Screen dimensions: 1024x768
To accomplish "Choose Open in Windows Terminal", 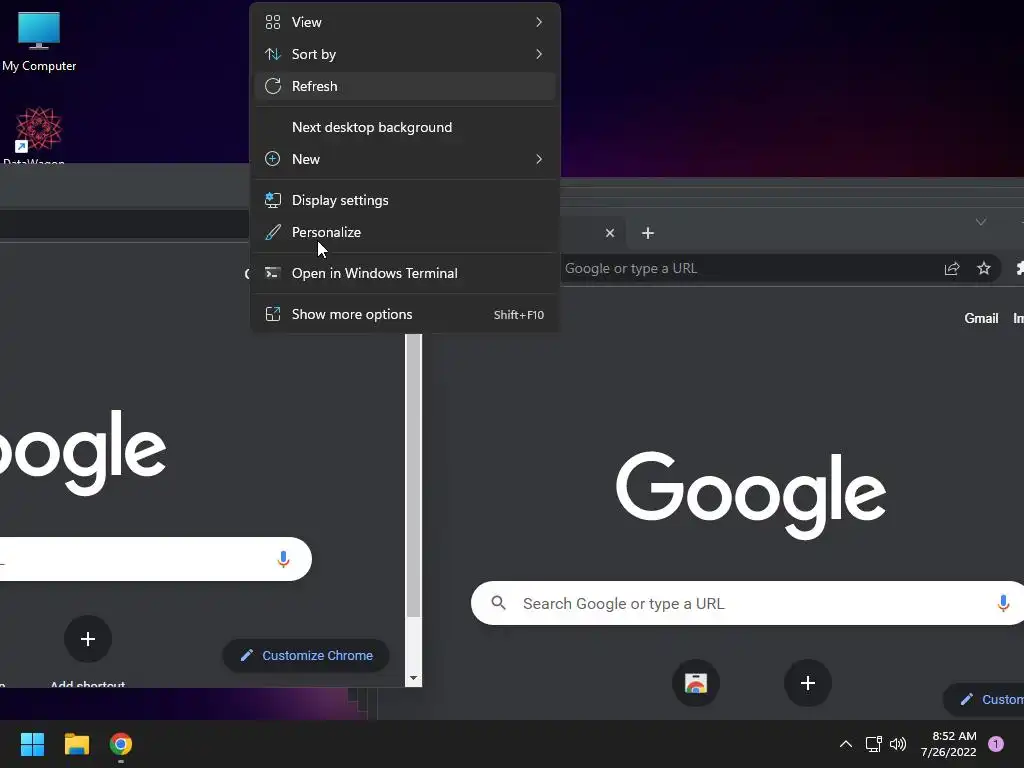I will point(405,274).
